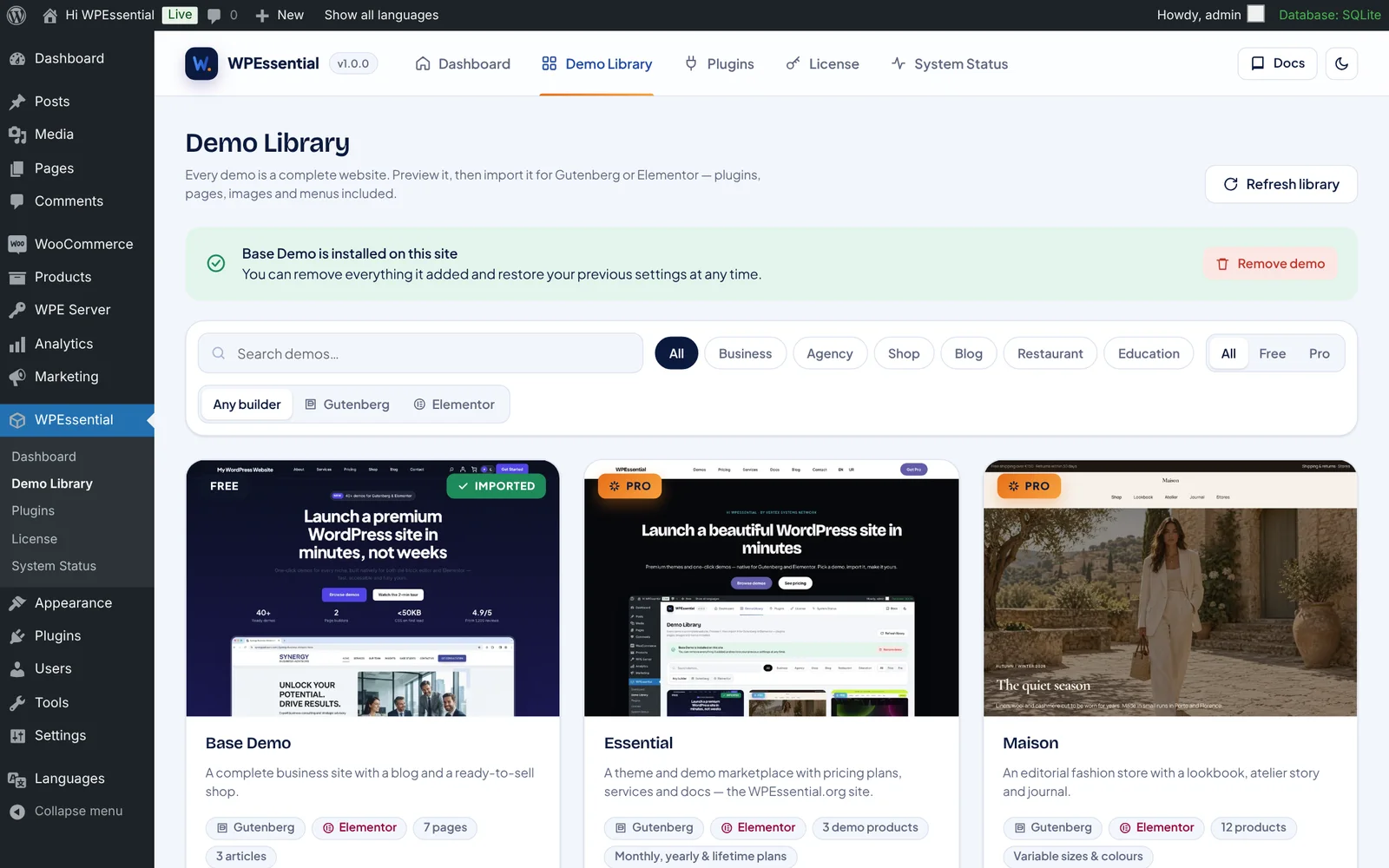Filter demos by Agency category
Image resolution: width=1389 pixels, height=868 pixels.
[x=829, y=353]
